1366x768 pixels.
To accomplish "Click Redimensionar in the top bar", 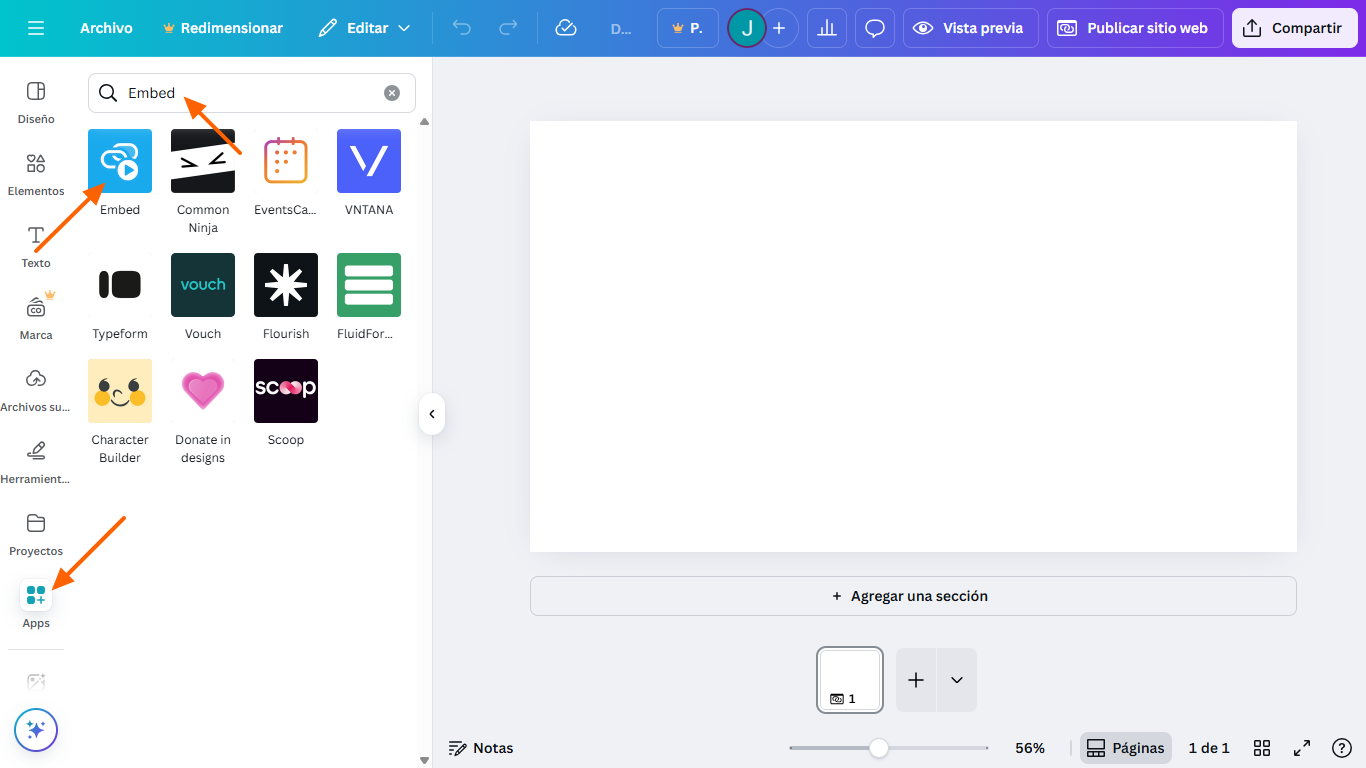I will tap(222, 28).
